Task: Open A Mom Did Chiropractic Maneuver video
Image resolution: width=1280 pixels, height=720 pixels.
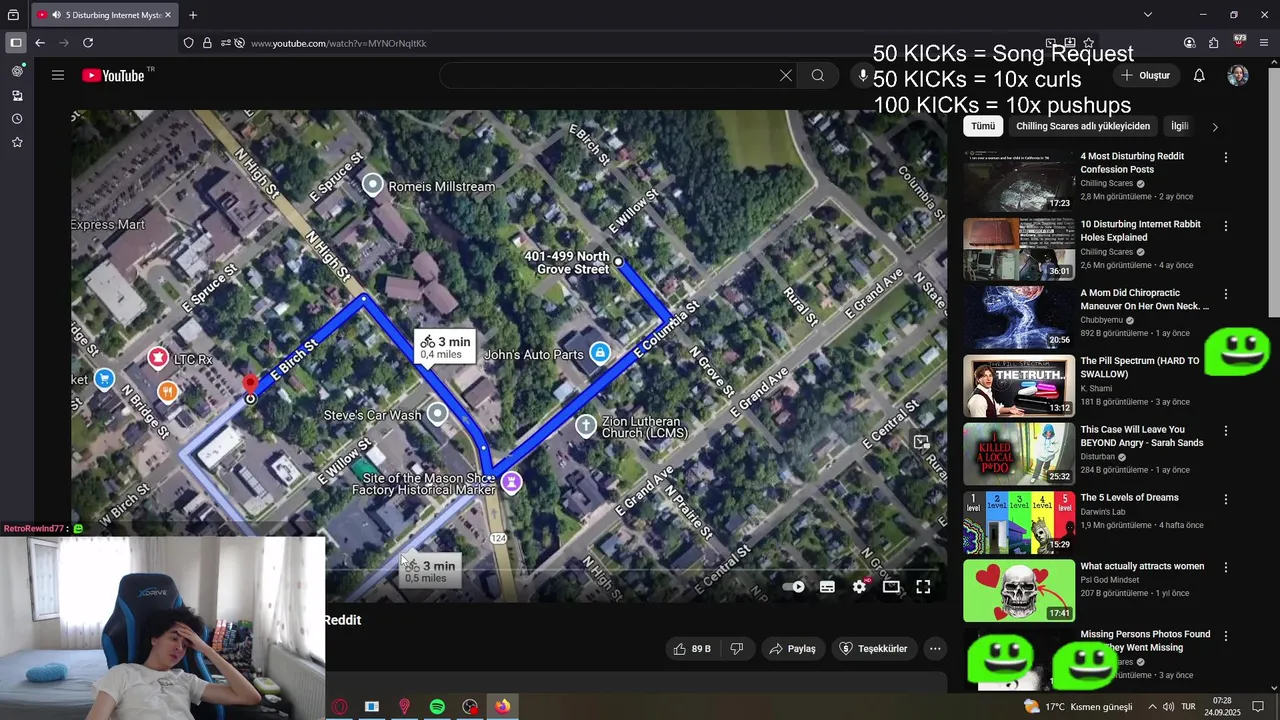Action: tap(1144, 300)
